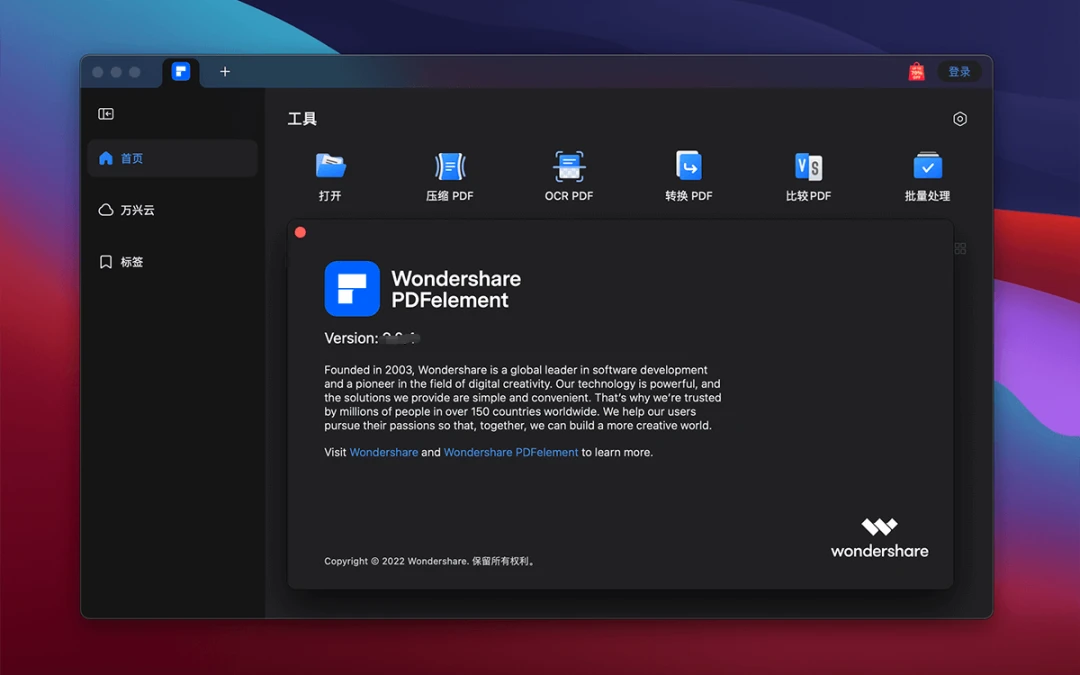Open the tools settings gear

960,119
